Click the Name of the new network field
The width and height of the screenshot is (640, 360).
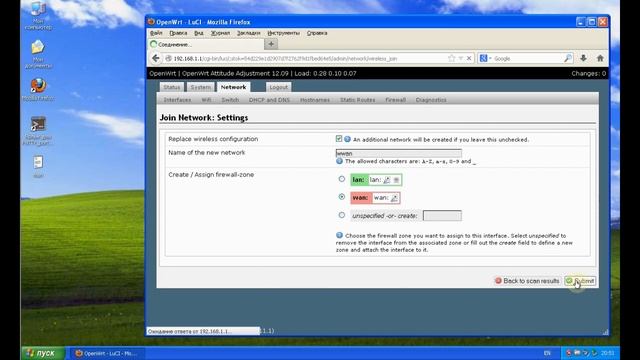point(399,153)
